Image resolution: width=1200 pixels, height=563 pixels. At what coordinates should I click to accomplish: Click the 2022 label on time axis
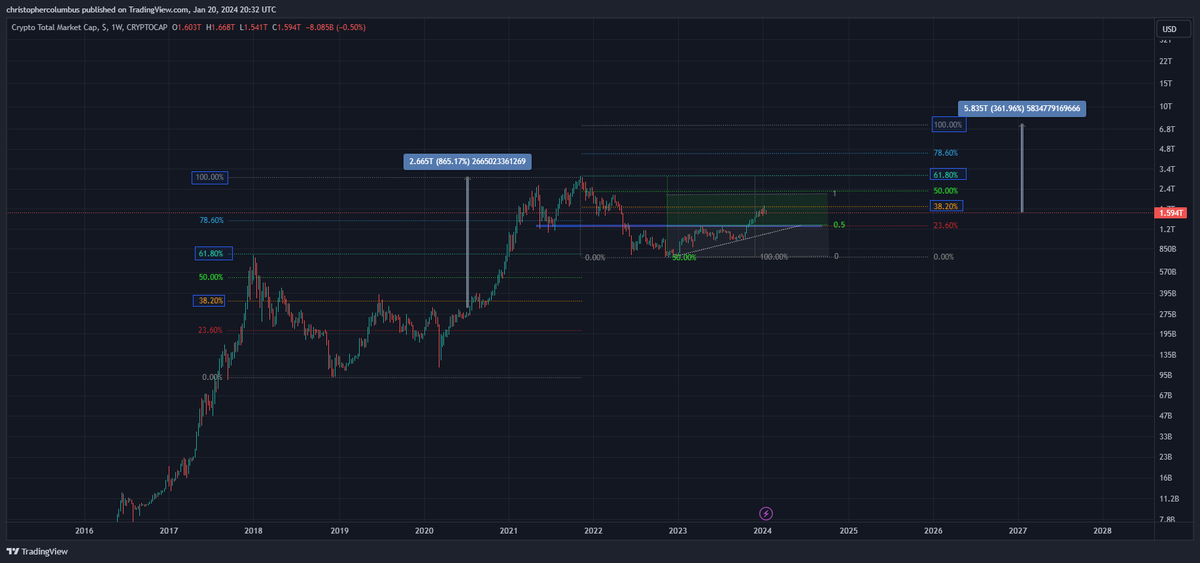click(x=593, y=530)
